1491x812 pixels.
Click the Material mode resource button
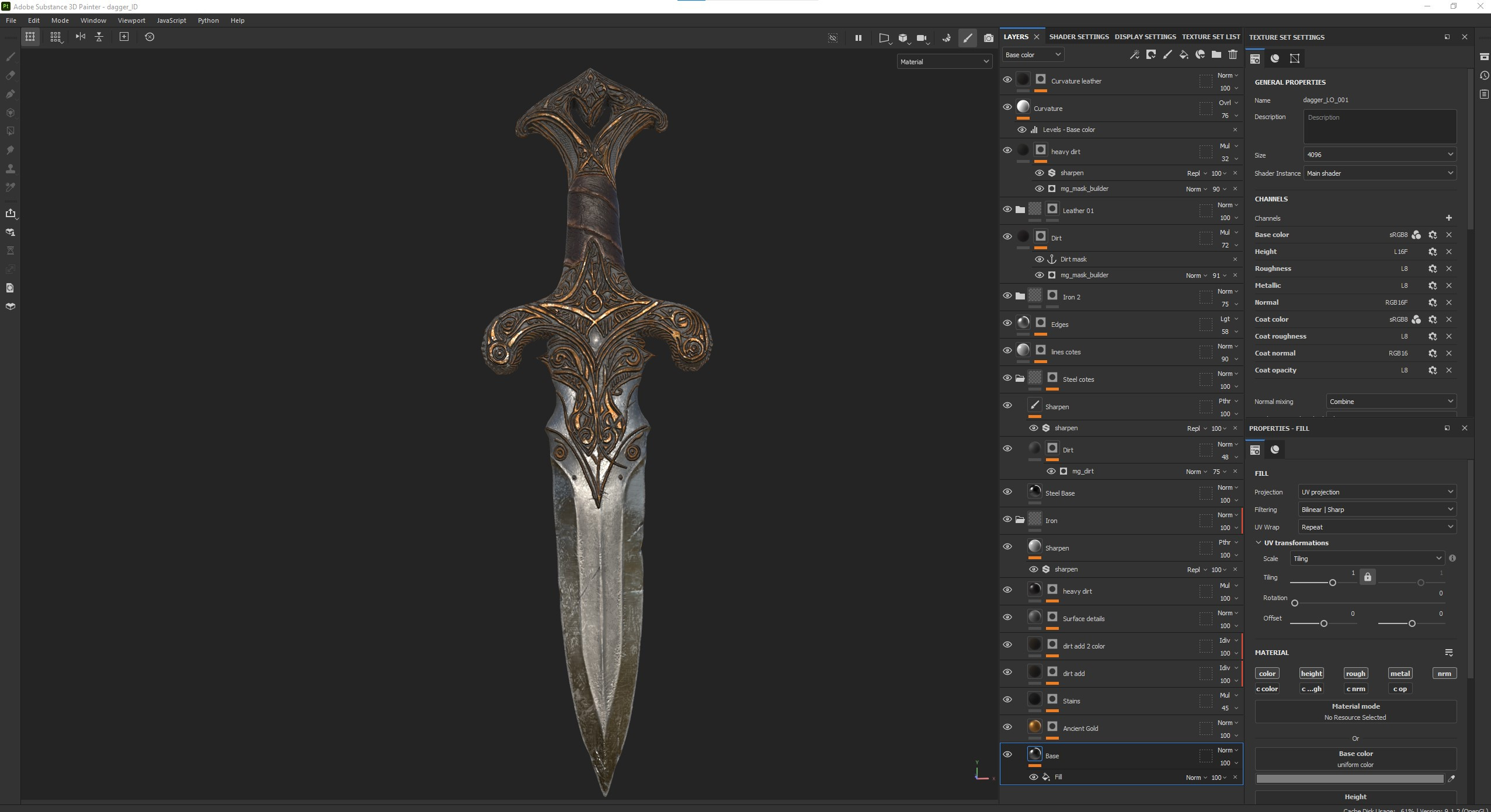pos(1356,712)
